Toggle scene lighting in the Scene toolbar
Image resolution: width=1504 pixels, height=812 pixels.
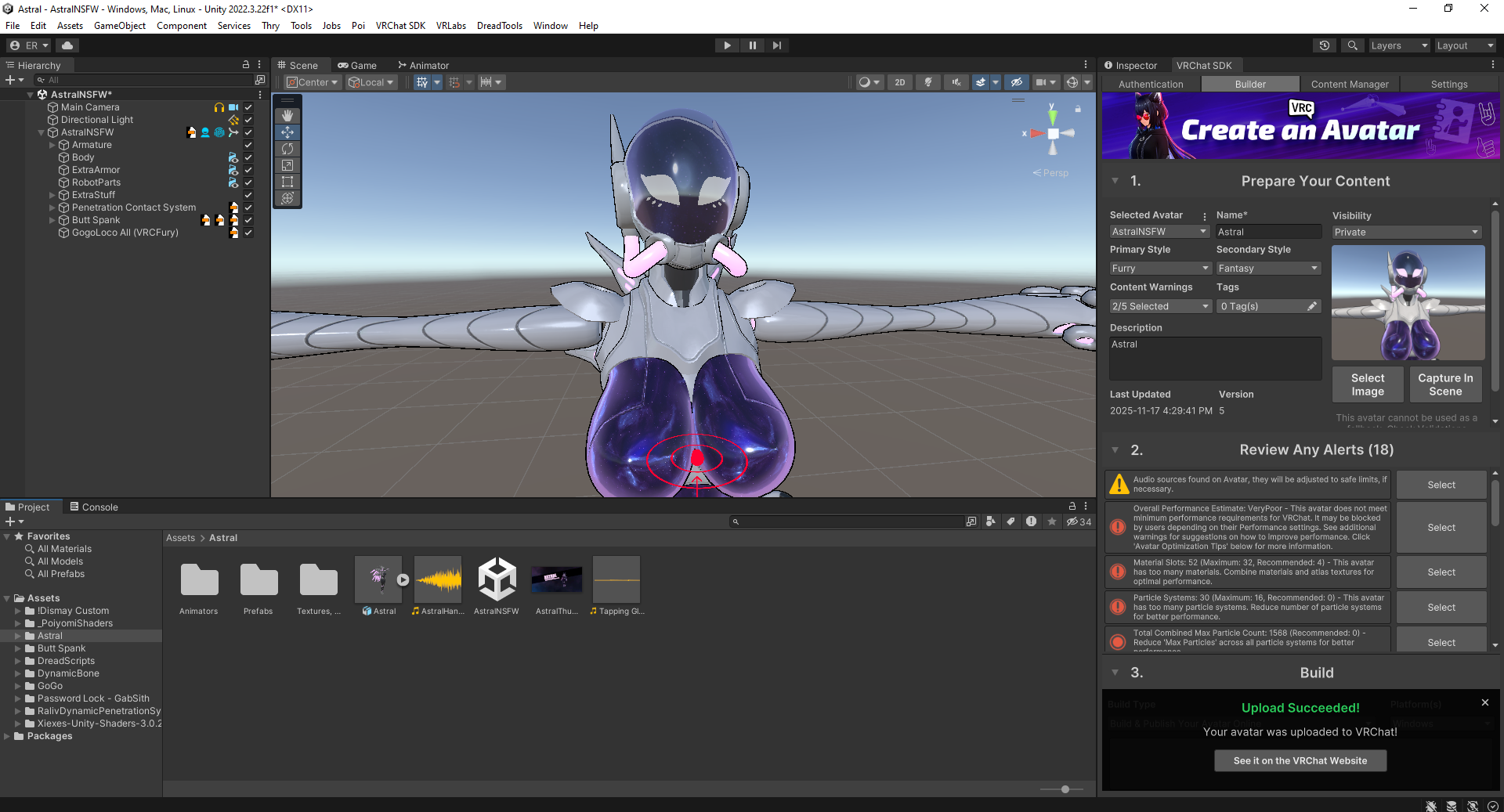928,82
